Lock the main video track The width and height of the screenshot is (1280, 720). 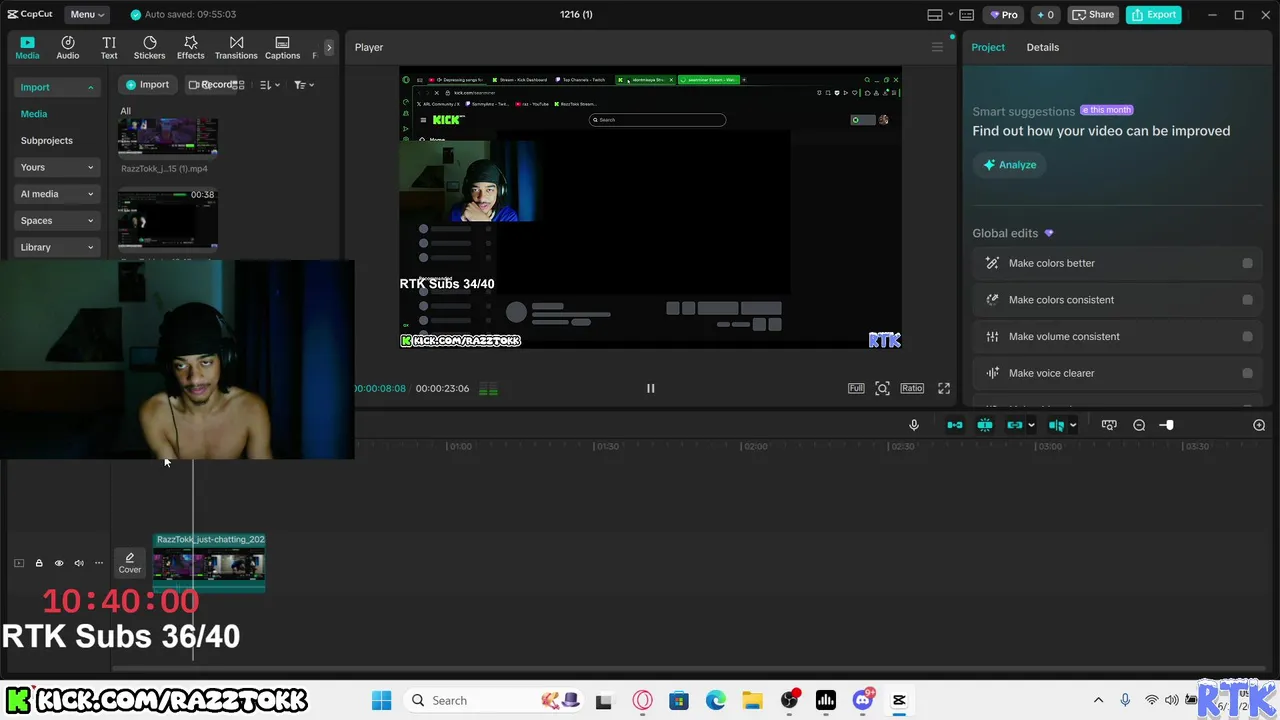click(39, 563)
